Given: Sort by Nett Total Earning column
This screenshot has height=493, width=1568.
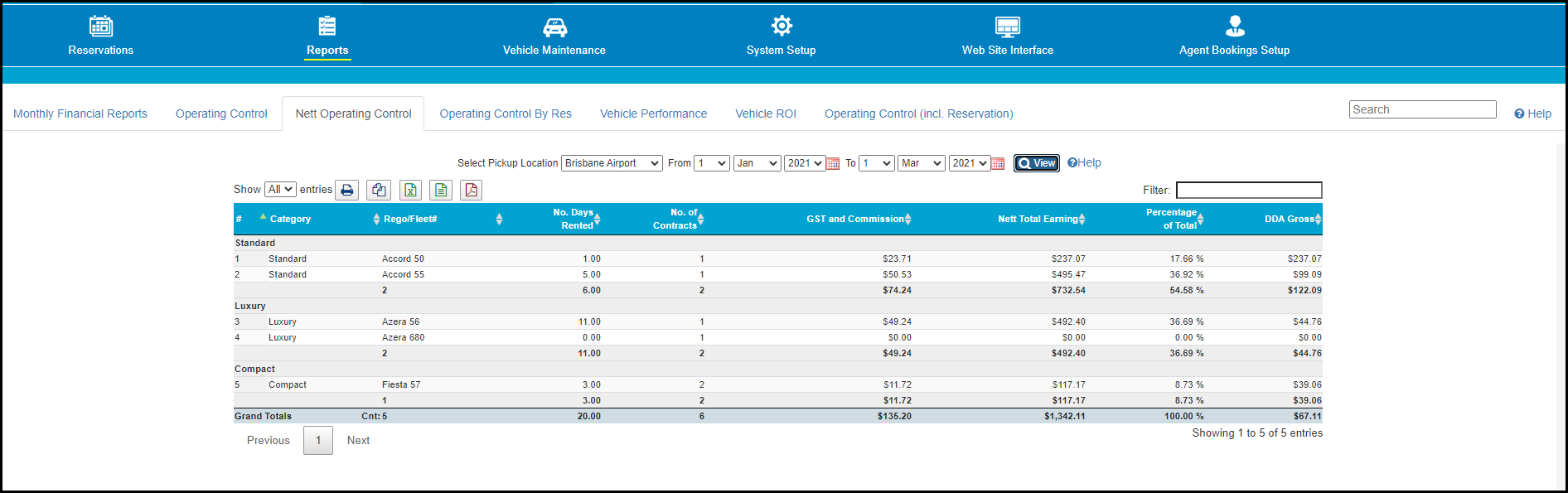Looking at the screenshot, I should (1040, 219).
